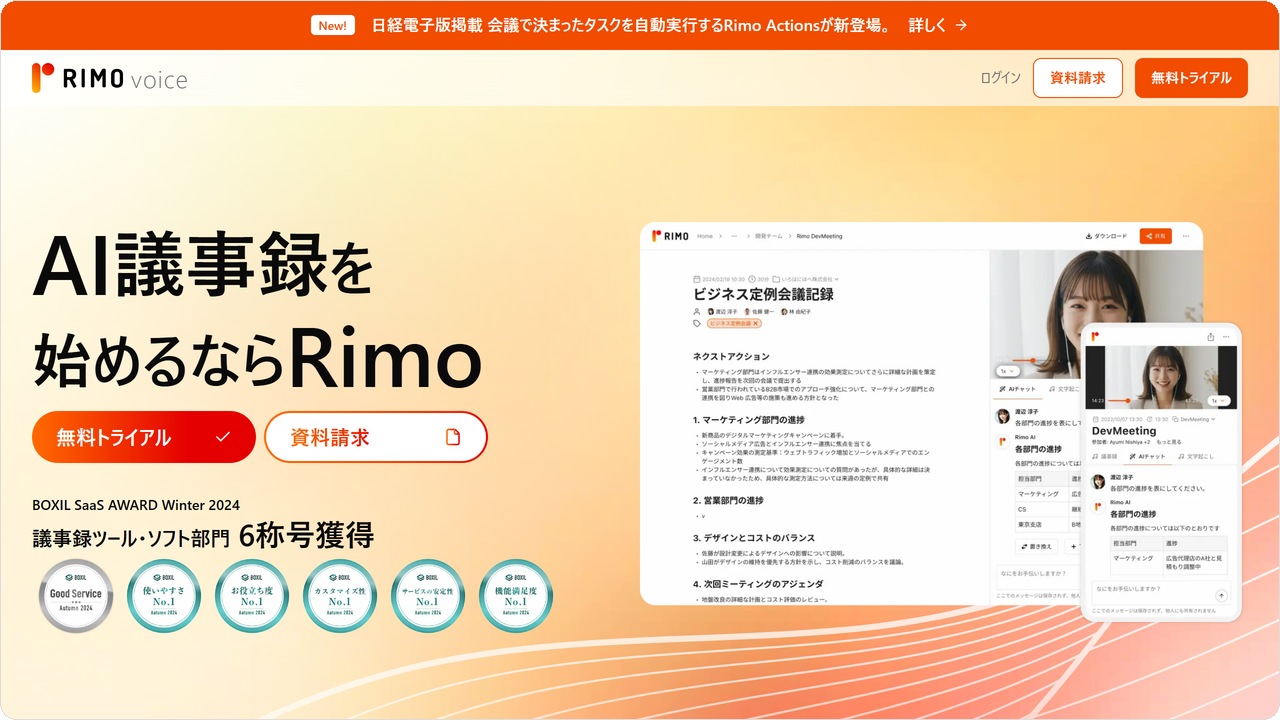
Task: Click the ログイン link
Action: point(1000,78)
